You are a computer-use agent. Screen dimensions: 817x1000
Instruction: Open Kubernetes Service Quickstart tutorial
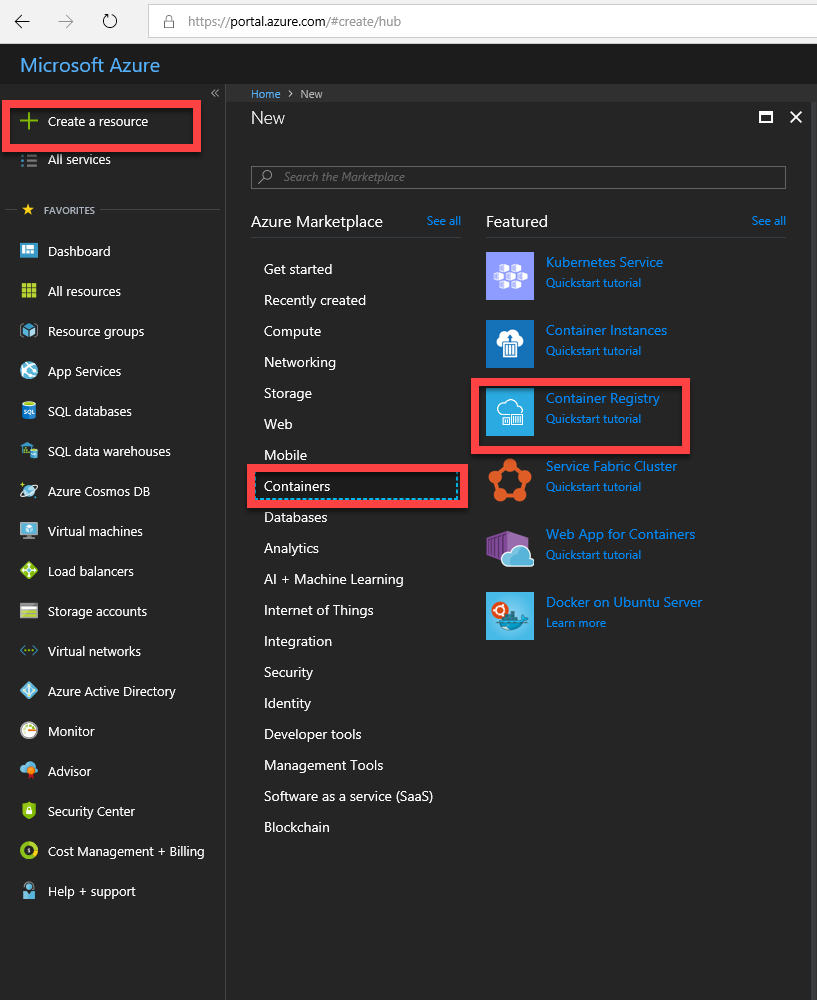coord(593,283)
